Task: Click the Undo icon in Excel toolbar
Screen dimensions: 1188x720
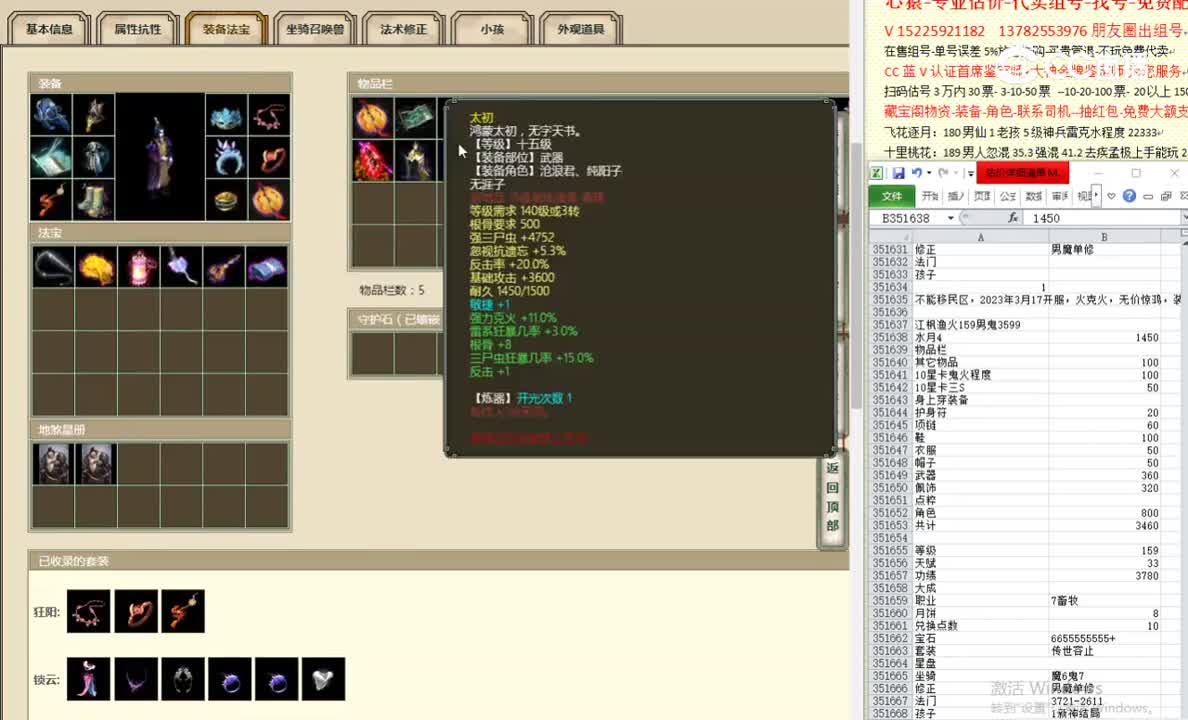Action: tap(917, 173)
